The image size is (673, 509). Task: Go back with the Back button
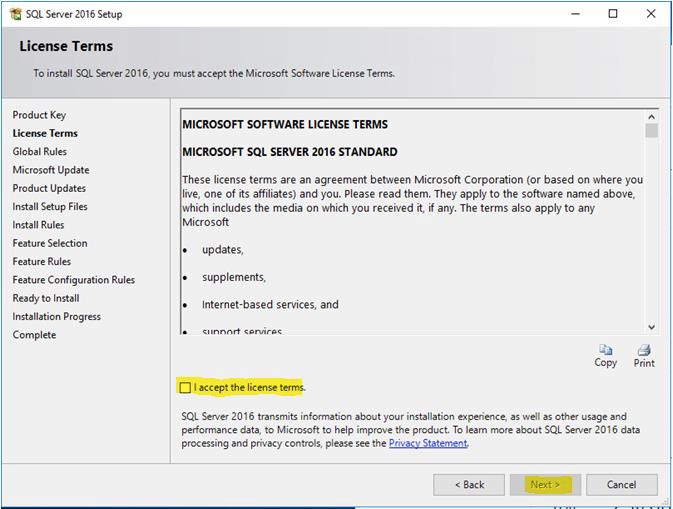[x=468, y=484]
